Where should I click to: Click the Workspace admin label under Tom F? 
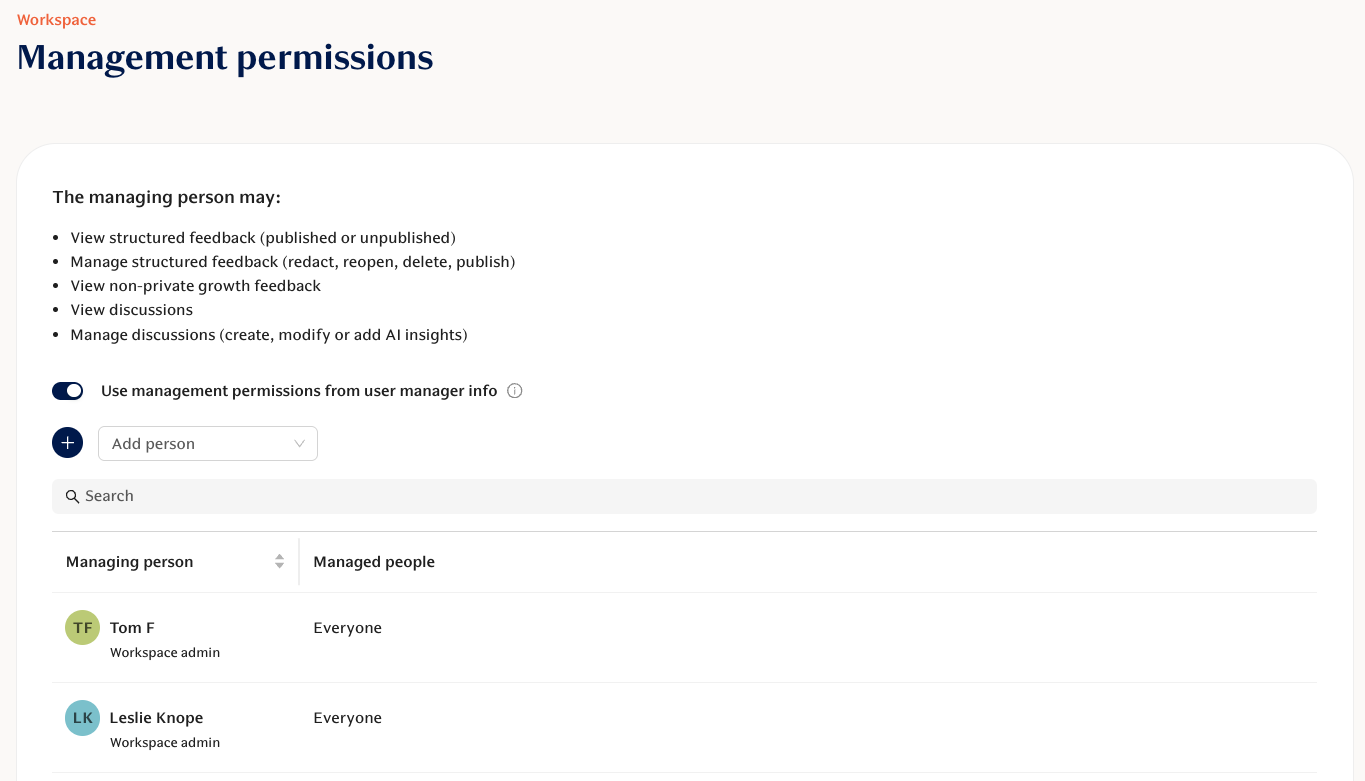coord(165,653)
